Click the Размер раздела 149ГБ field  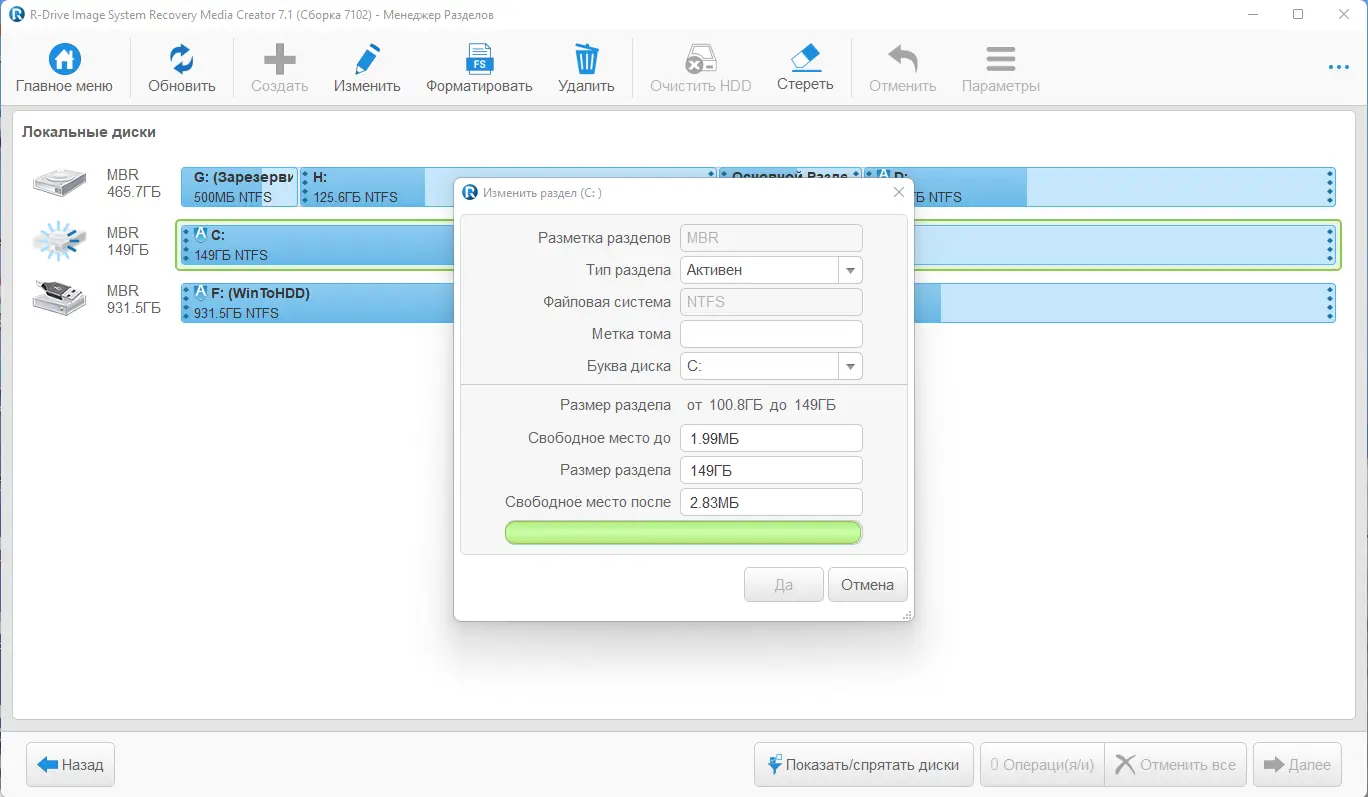click(x=771, y=470)
